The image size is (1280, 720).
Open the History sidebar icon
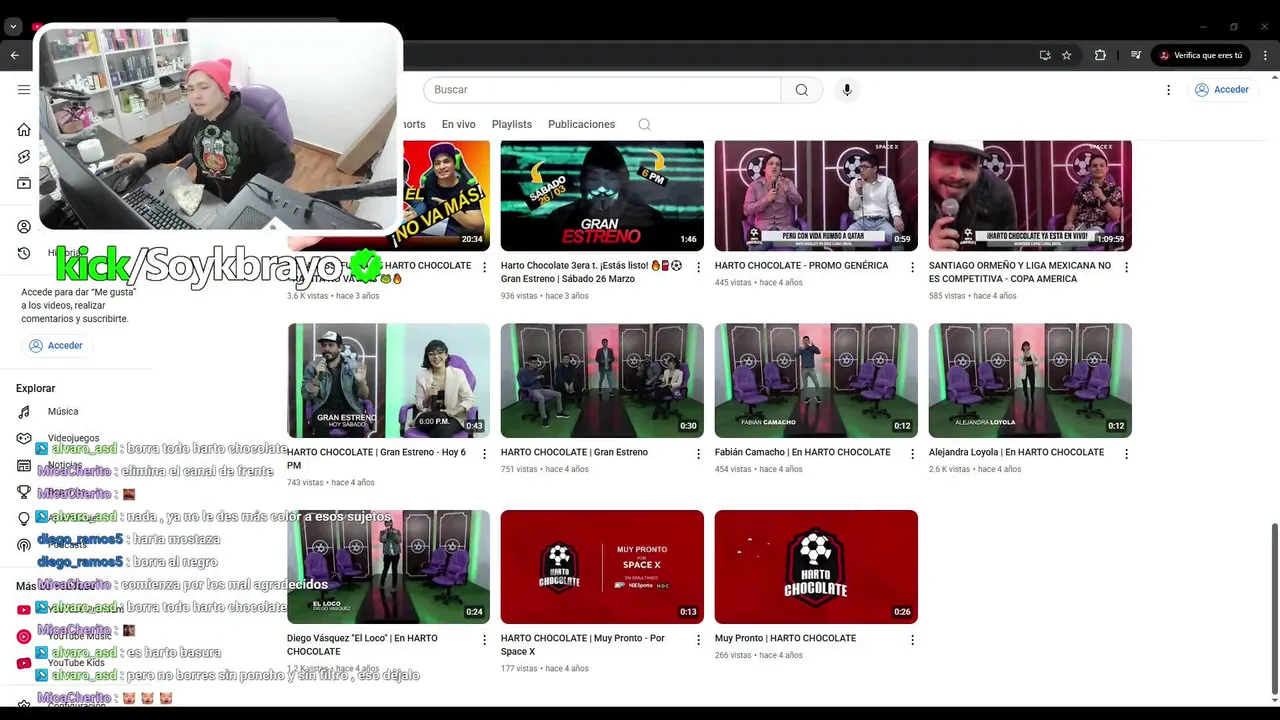[x=24, y=253]
